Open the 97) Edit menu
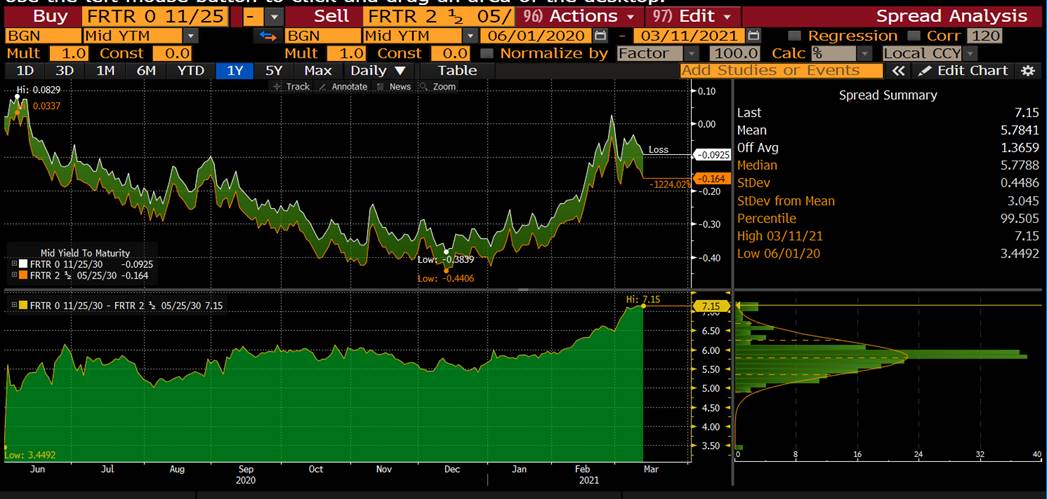Viewport: 1047px width, 499px height. coord(692,16)
